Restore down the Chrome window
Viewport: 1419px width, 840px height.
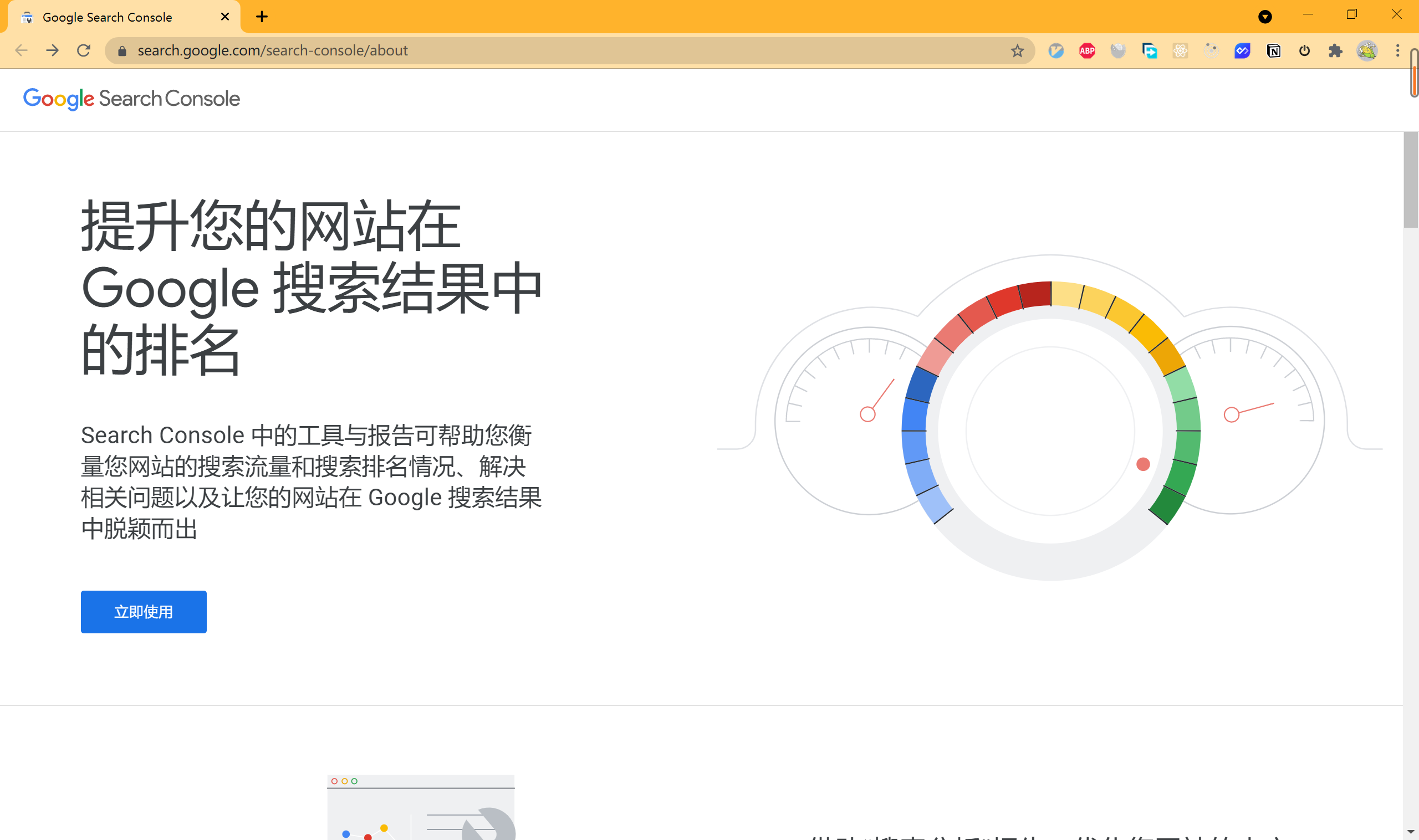(x=1351, y=15)
